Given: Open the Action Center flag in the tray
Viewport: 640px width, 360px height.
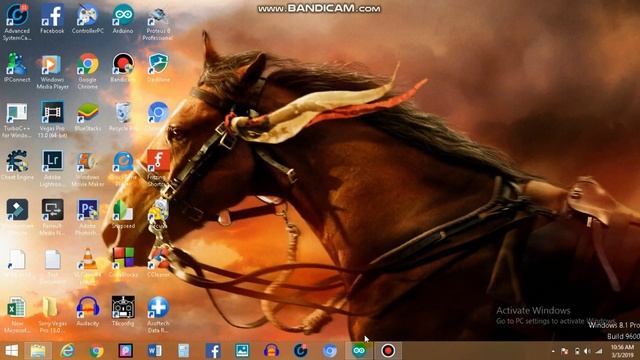Looking at the screenshot, I should (564, 351).
